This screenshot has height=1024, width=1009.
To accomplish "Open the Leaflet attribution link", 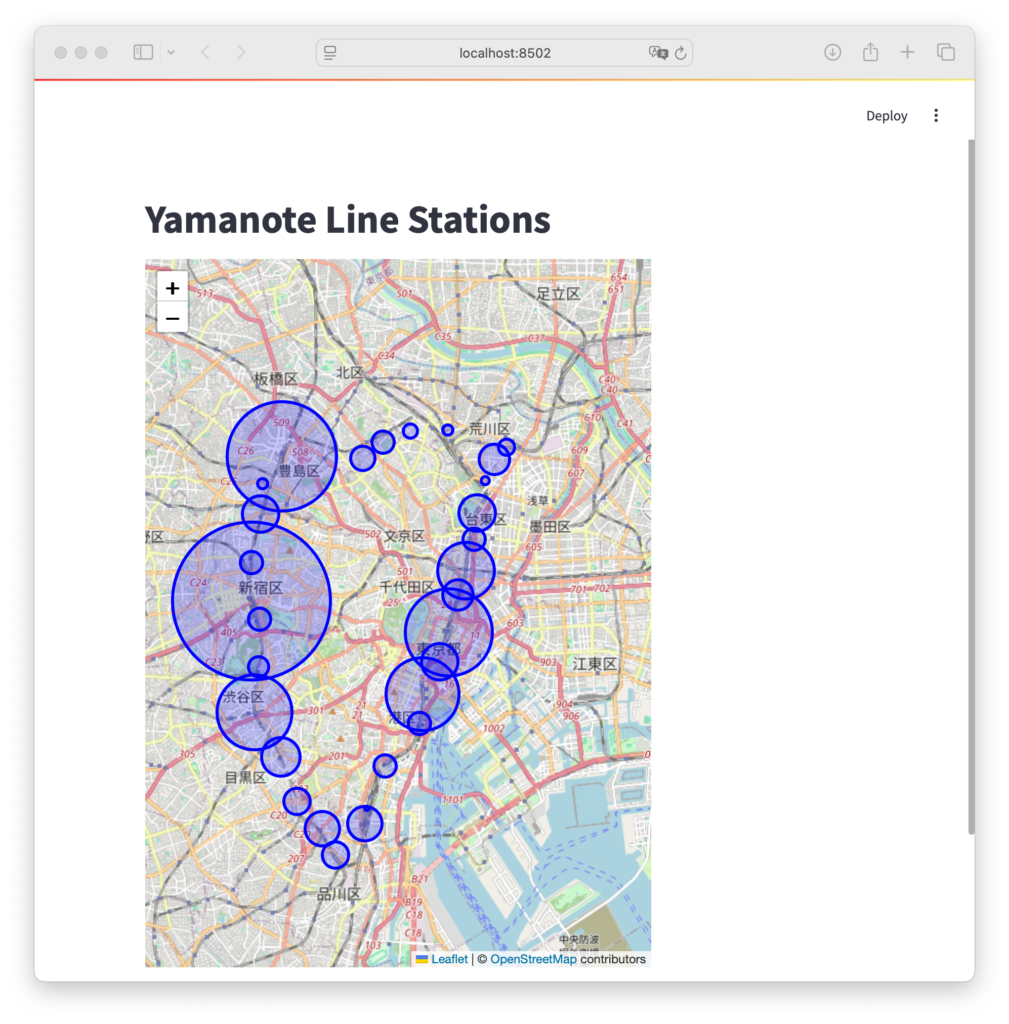I will coord(448,959).
